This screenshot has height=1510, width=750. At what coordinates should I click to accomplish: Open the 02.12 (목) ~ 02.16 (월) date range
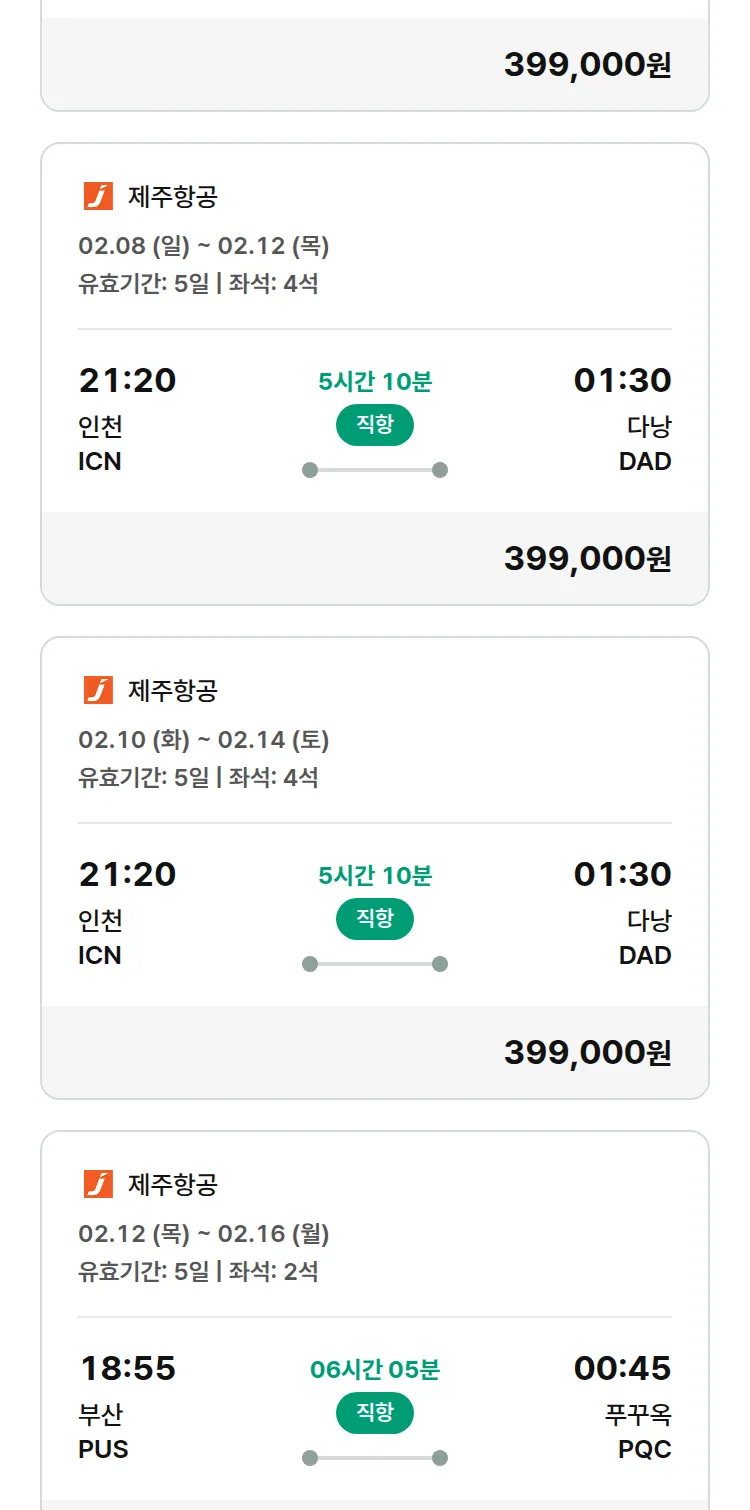(x=204, y=1234)
